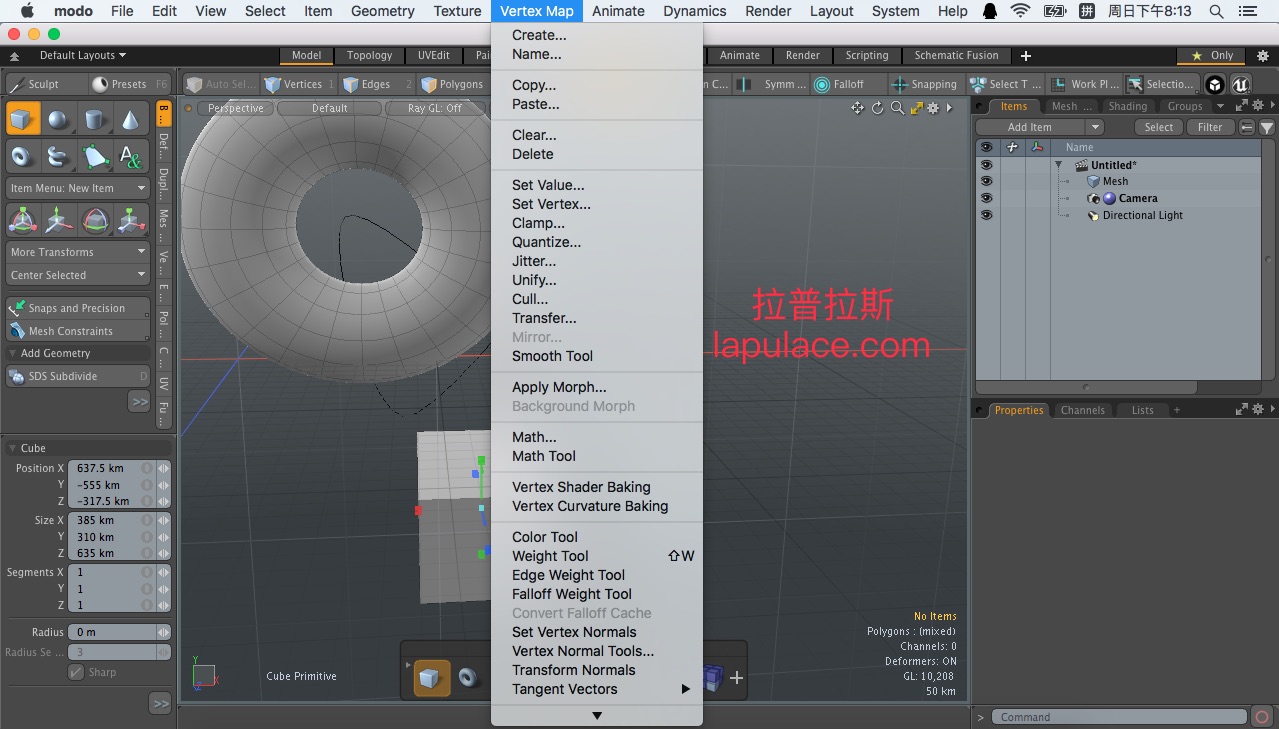
Task: Click the Unreal Engine icon
Action: tap(1240, 84)
